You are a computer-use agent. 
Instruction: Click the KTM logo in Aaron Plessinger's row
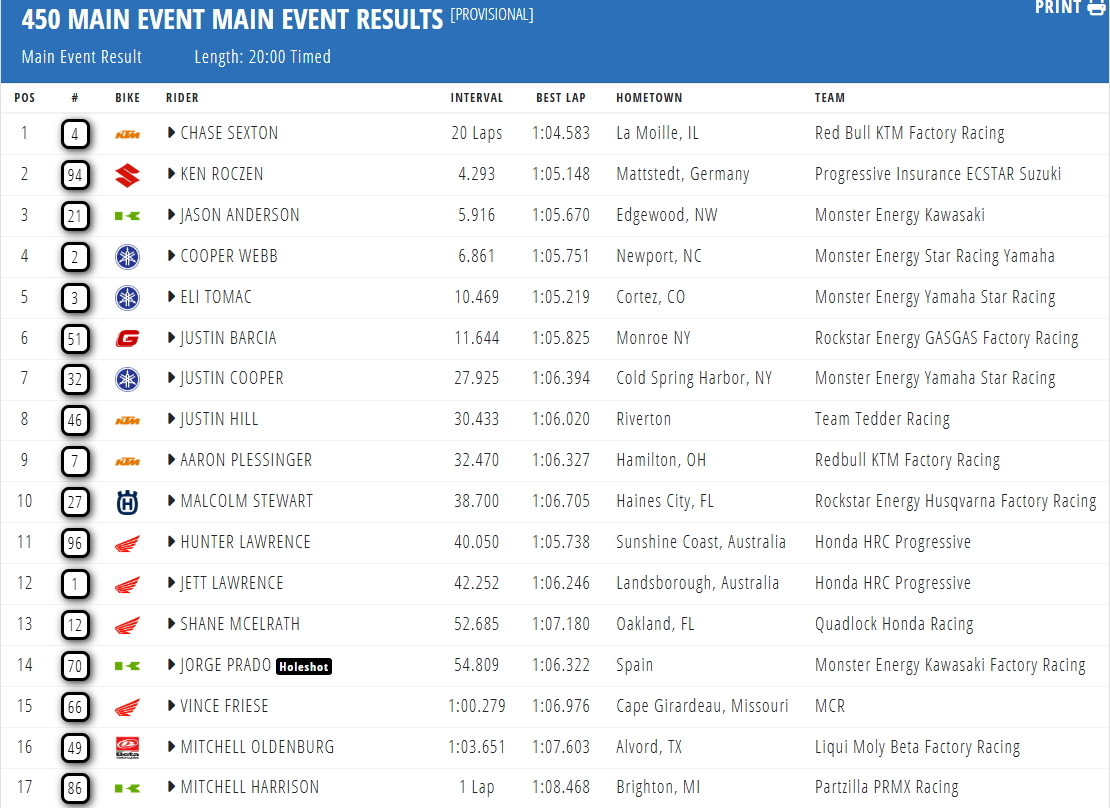127,462
